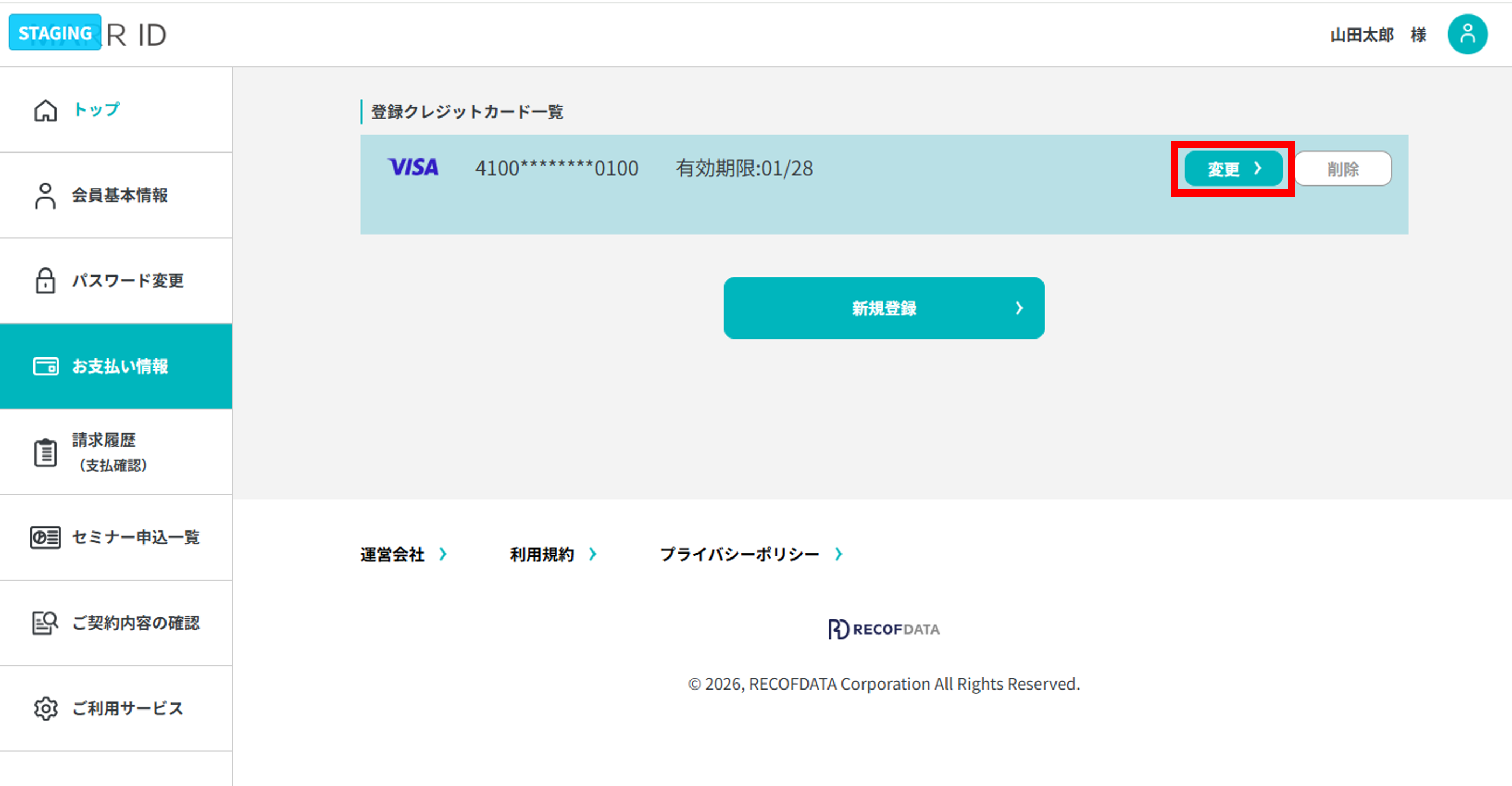
Task: Click the 有効期限:01/28 text
Action: [744, 169]
